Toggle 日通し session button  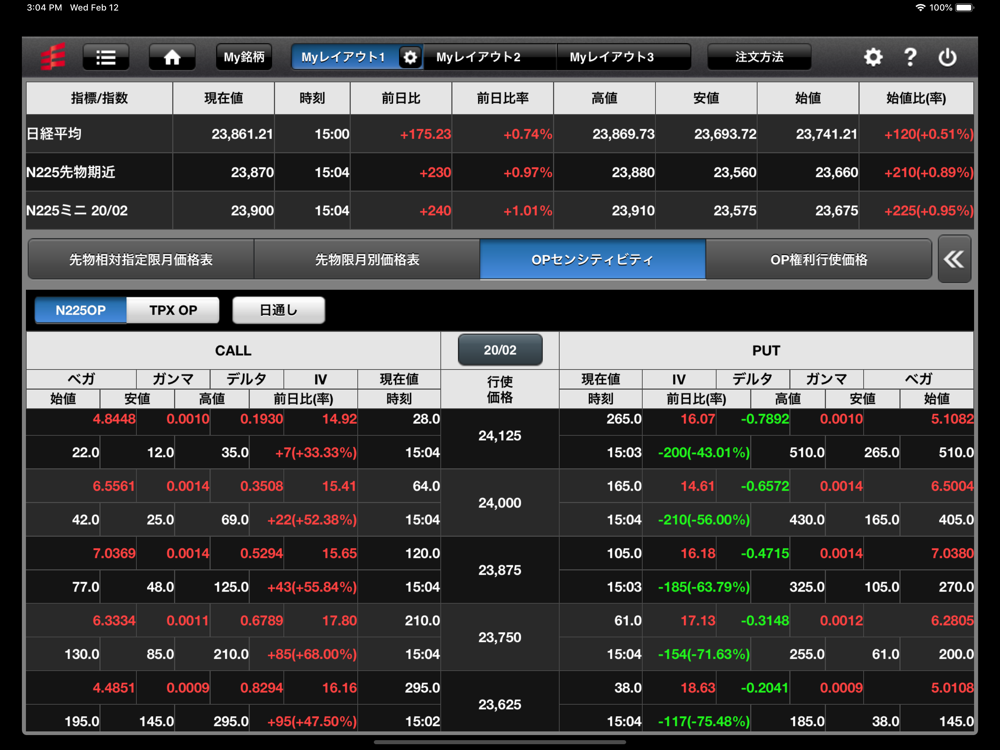(x=279, y=311)
